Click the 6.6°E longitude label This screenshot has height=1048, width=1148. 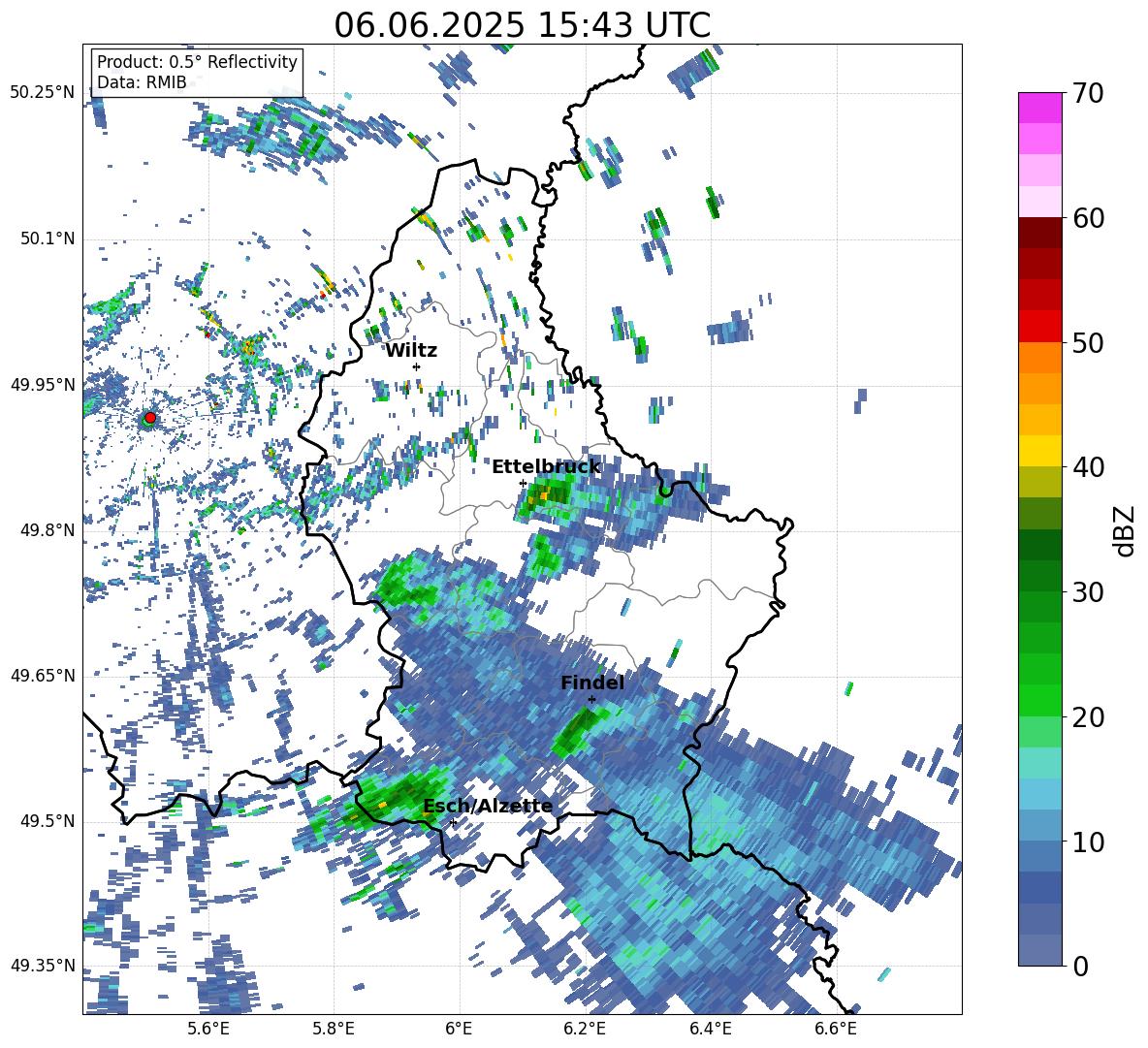(x=836, y=1029)
